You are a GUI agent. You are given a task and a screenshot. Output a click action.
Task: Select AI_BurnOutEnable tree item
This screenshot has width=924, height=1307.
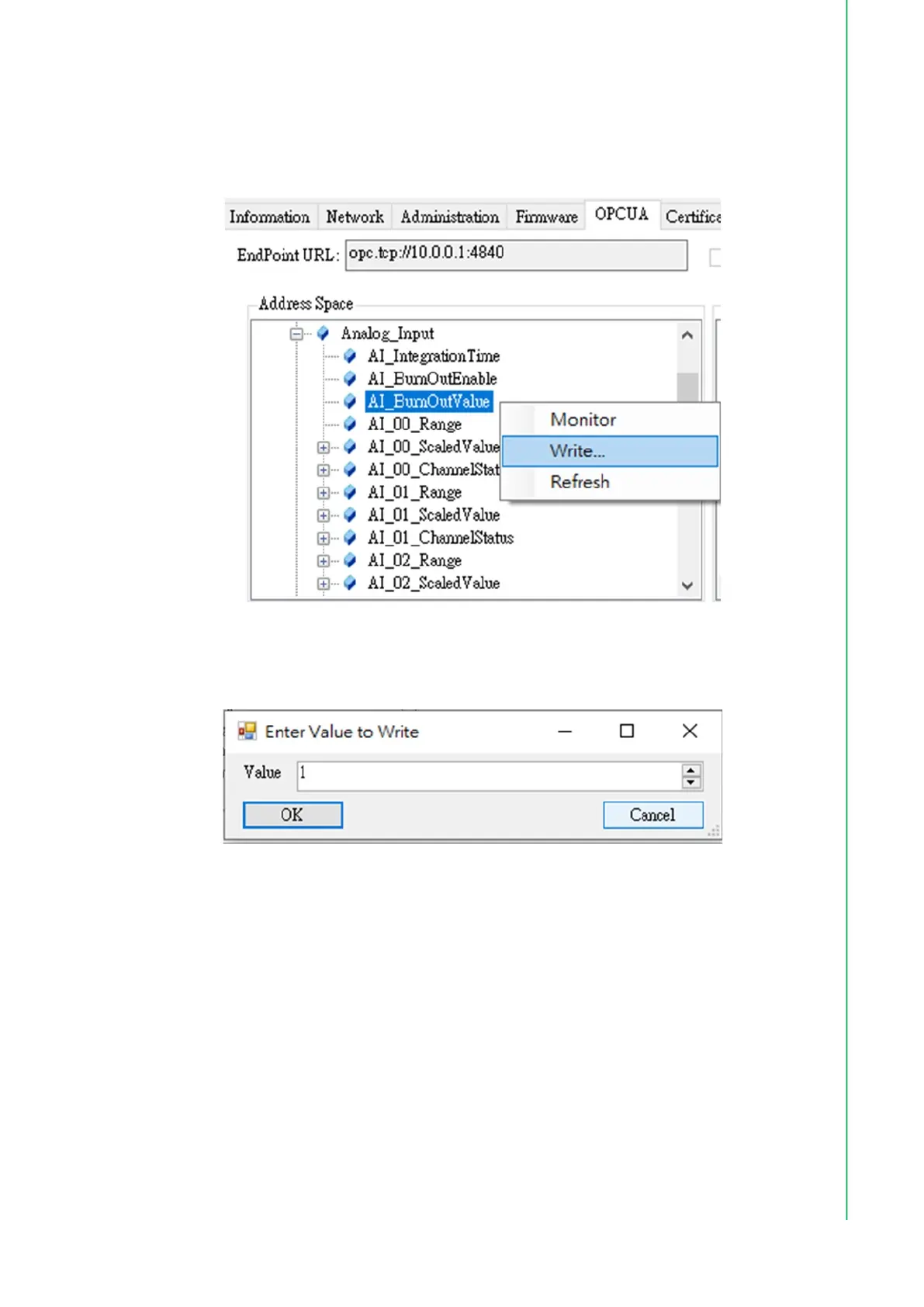[x=432, y=379]
